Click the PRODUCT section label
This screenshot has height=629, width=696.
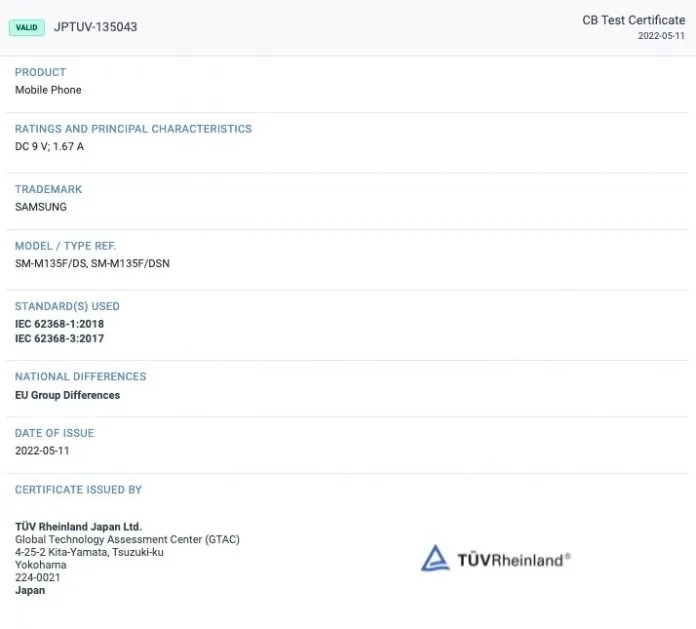click(40, 72)
